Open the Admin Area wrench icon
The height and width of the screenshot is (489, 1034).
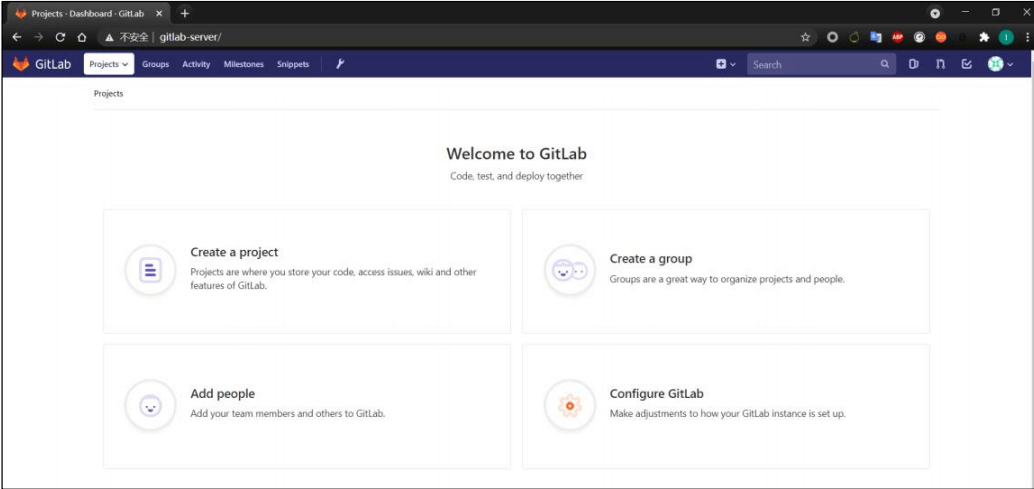[x=340, y=64]
